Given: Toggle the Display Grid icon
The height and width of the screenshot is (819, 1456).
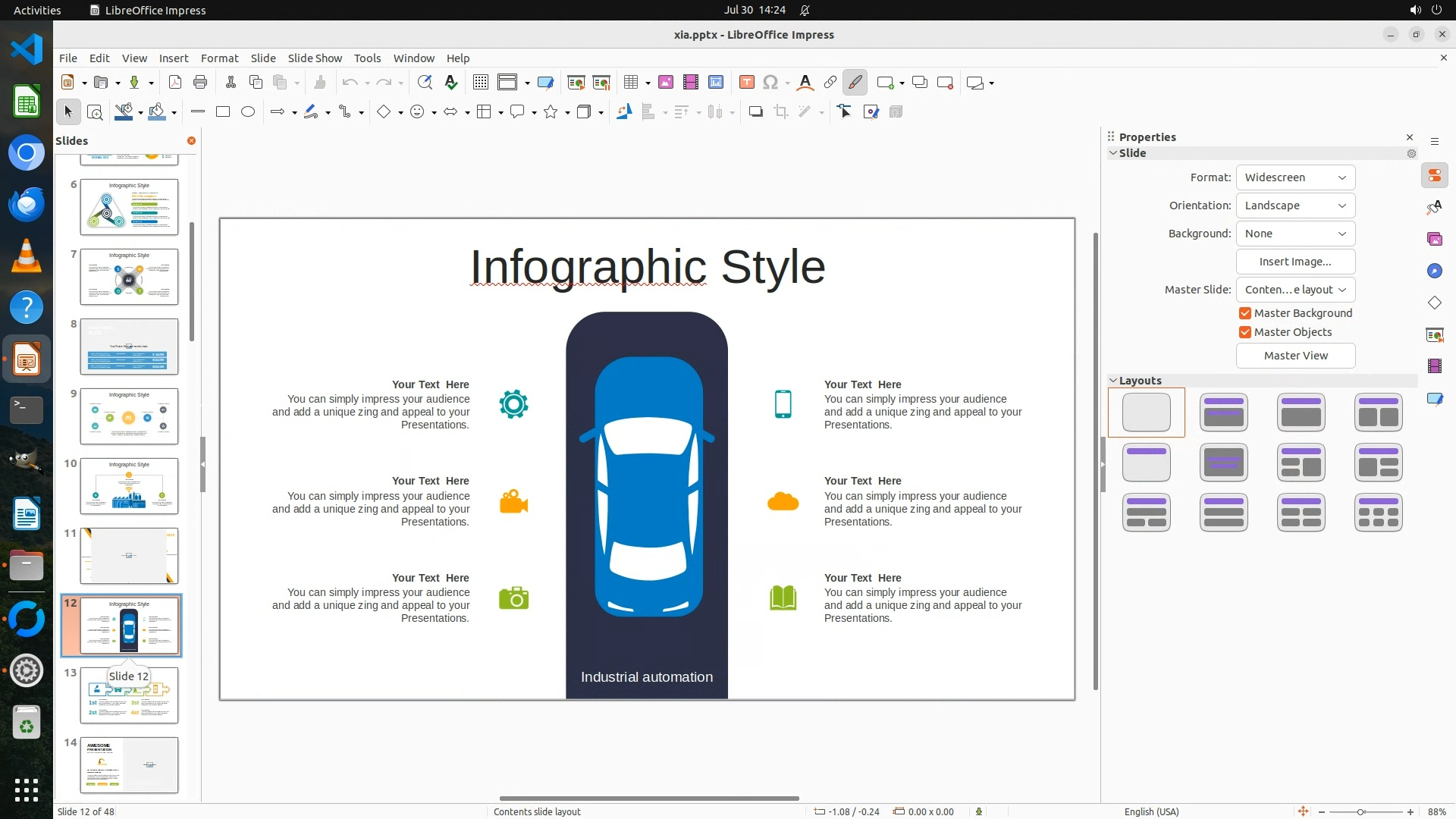Looking at the screenshot, I should click(480, 83).
